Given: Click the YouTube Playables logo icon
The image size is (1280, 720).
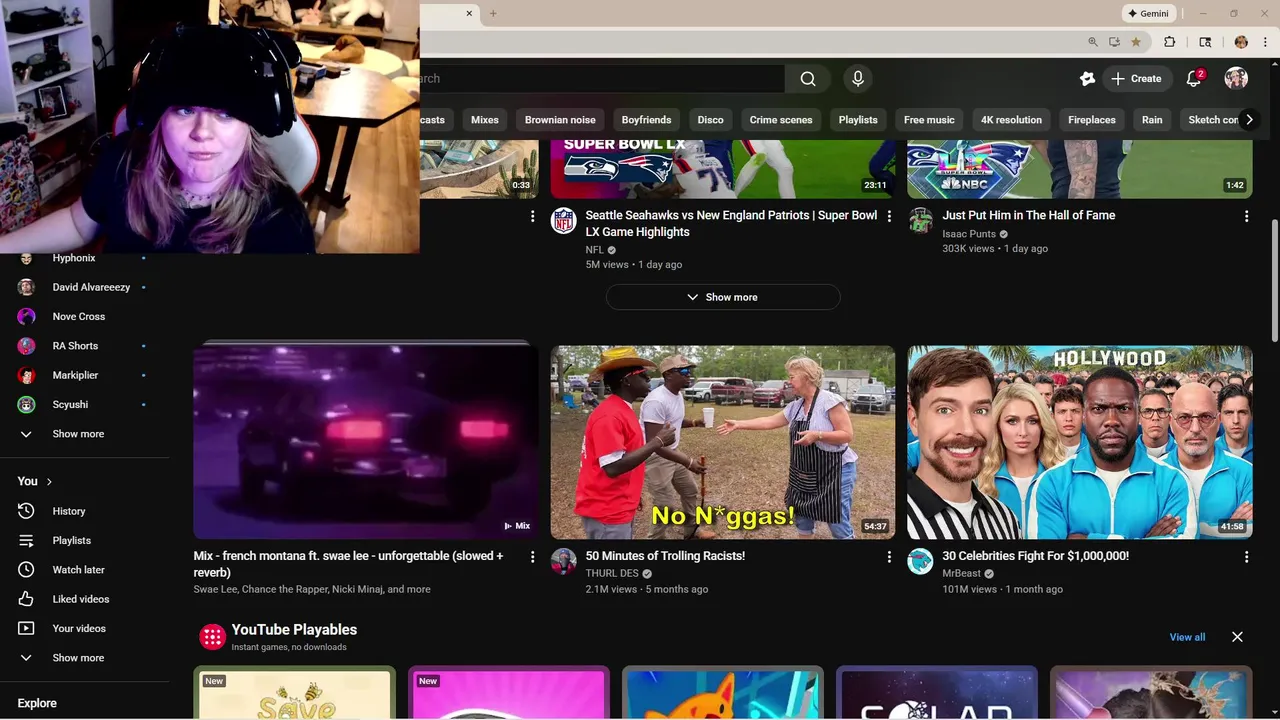Looking at the screenshot, I should click(x=212, y=637).
